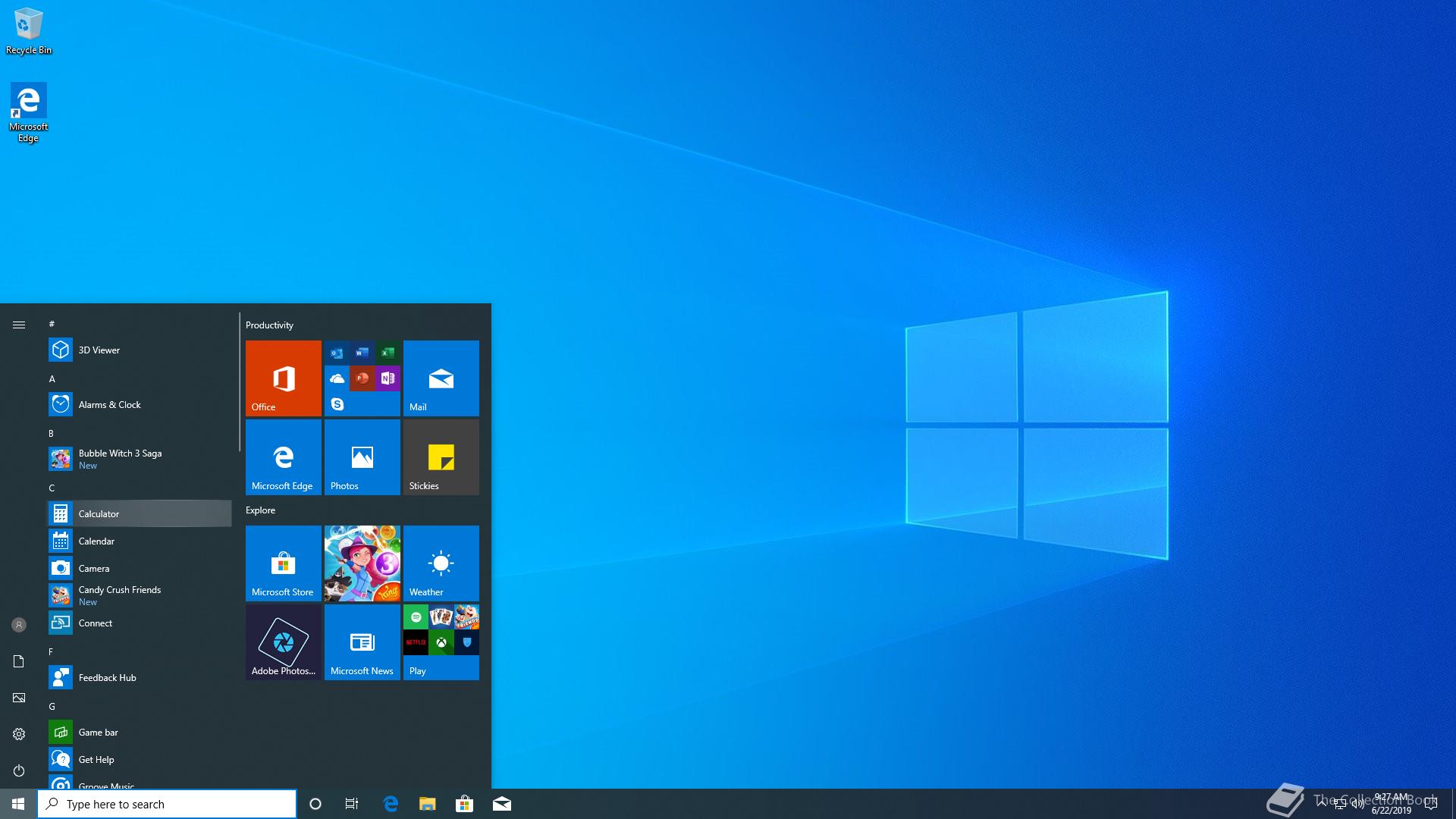Launch the Camera app
Image resolution: width=1456 pixels, height=819 pixels.
pos(140,568)
